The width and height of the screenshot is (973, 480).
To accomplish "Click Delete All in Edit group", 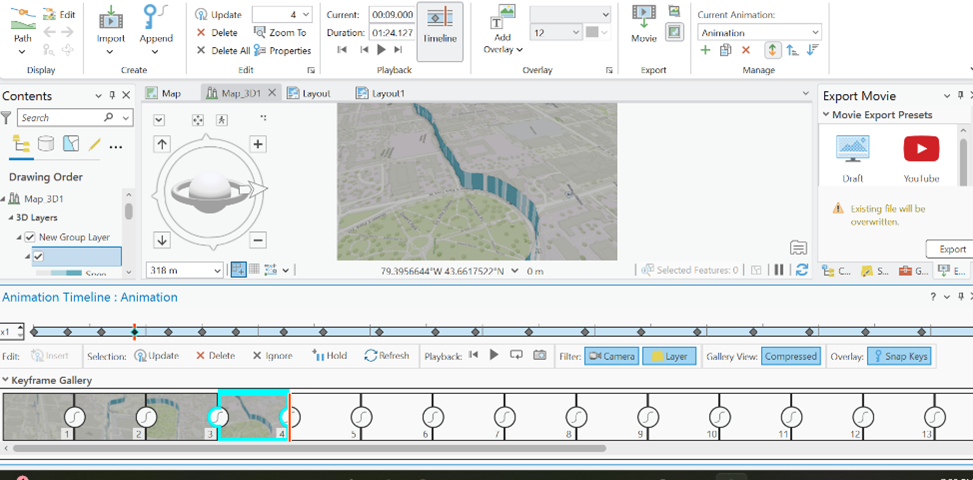I will [223, 50].
